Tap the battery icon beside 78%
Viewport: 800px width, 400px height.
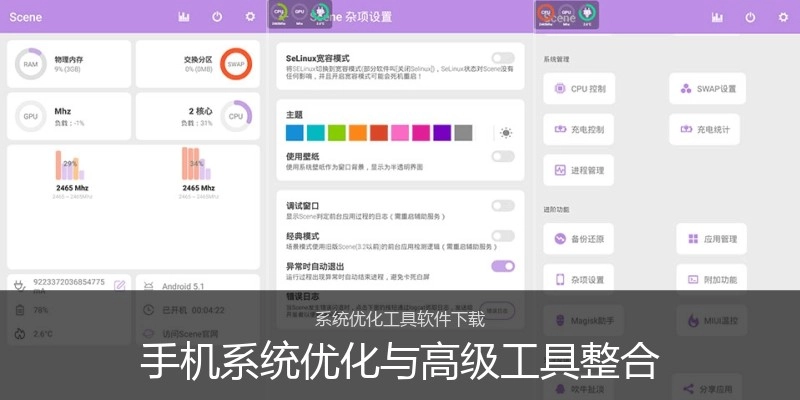(19, 310)
